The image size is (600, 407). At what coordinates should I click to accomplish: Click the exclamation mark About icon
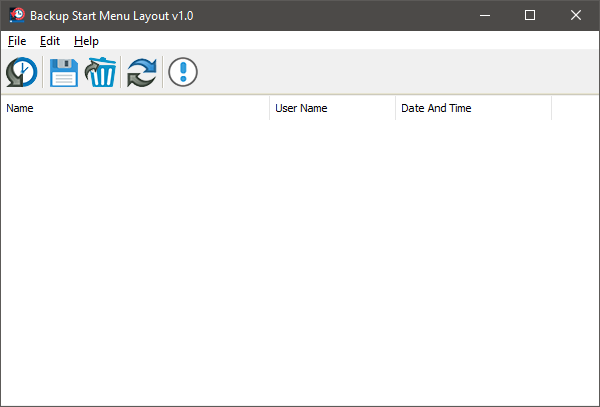(183, 72)
